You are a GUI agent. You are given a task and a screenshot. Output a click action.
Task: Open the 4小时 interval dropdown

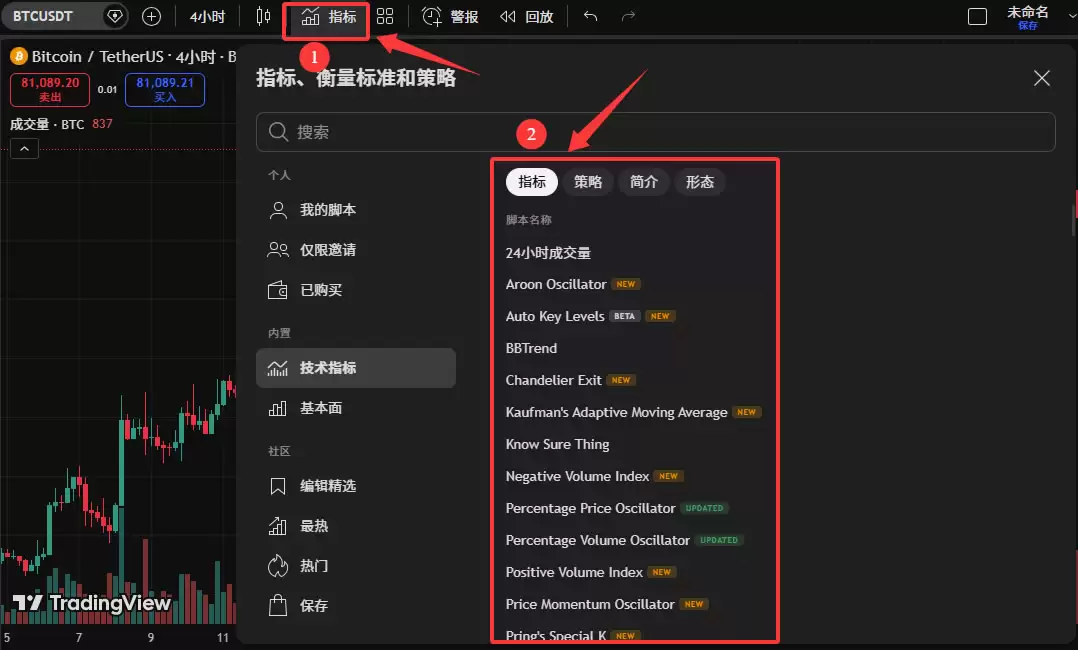click(x=207, y=17)
